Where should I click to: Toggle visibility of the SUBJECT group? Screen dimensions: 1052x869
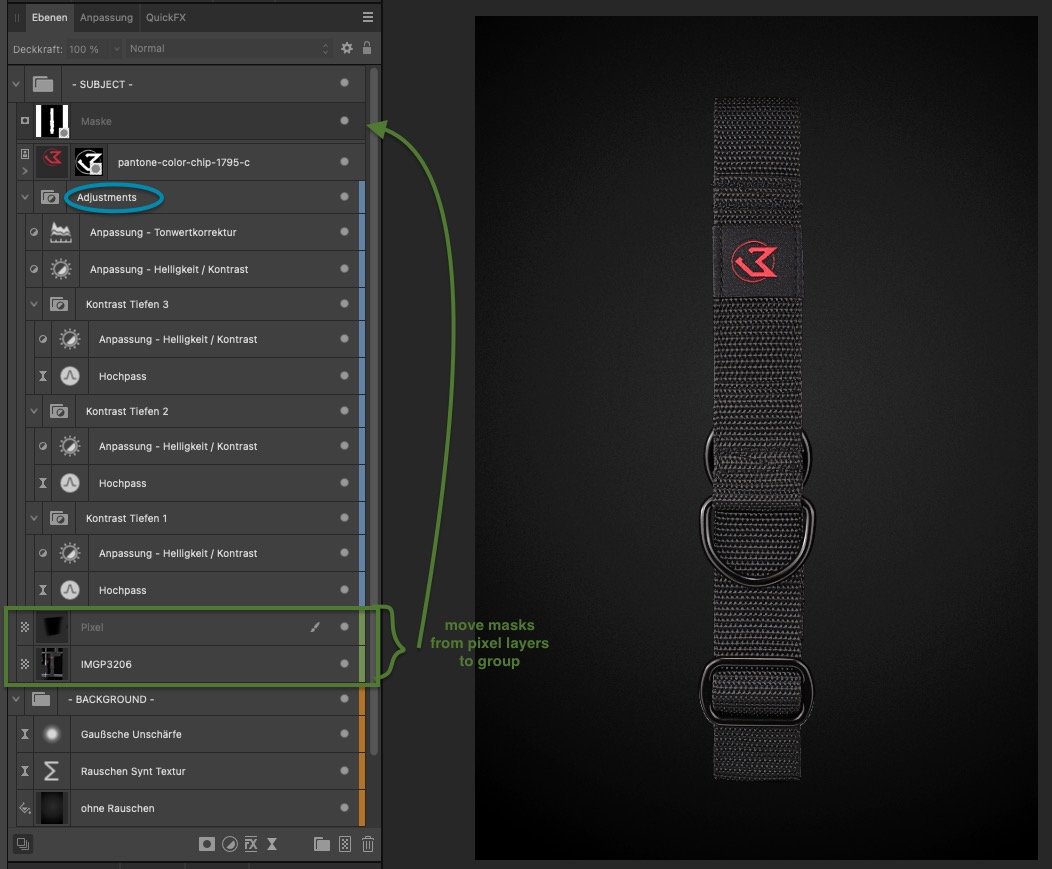tap(344, 83)
